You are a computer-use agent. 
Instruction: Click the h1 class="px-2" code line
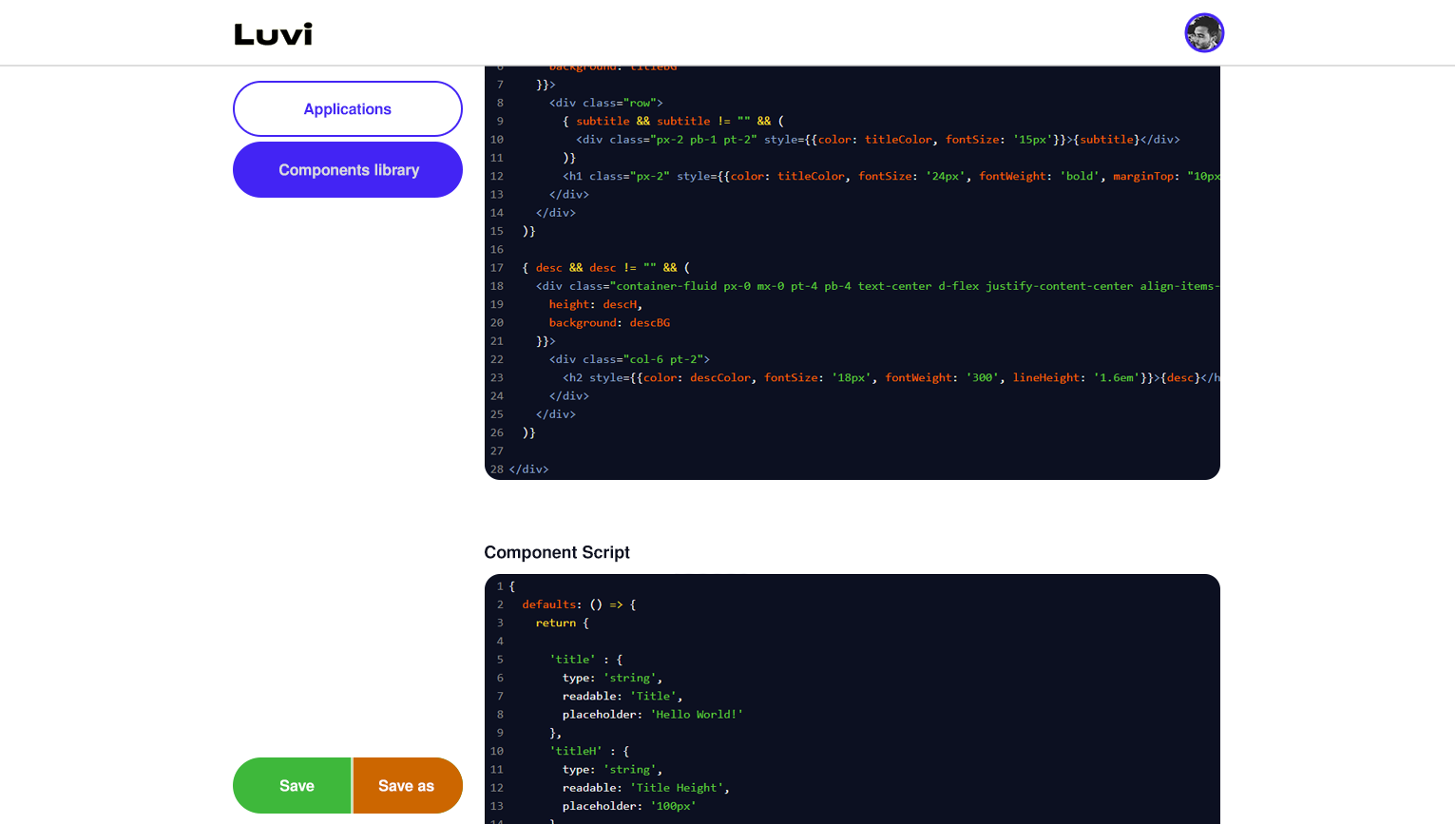click(x=891, y=176)
